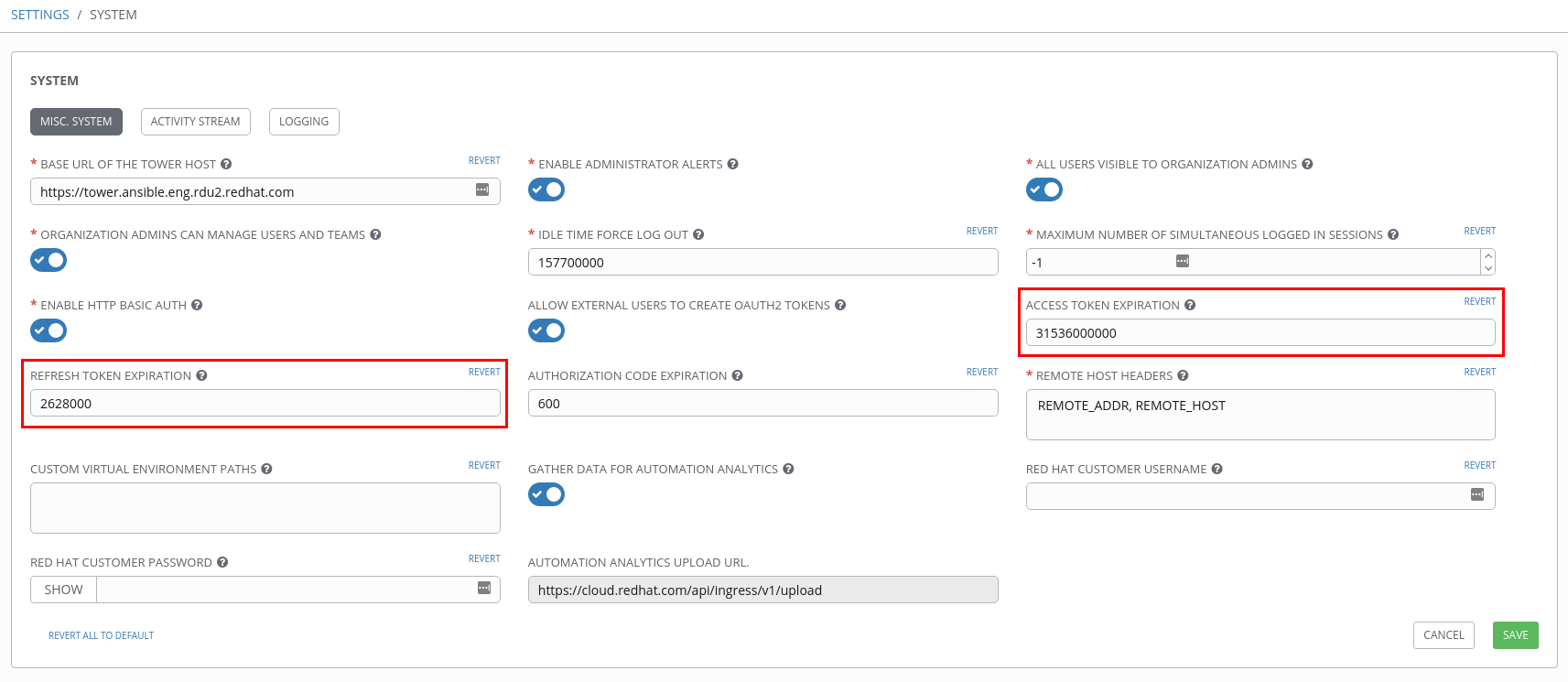Revert Custom Virtual Environment Paths
The image size is (1568, 682).
click(x=484, y=466)
